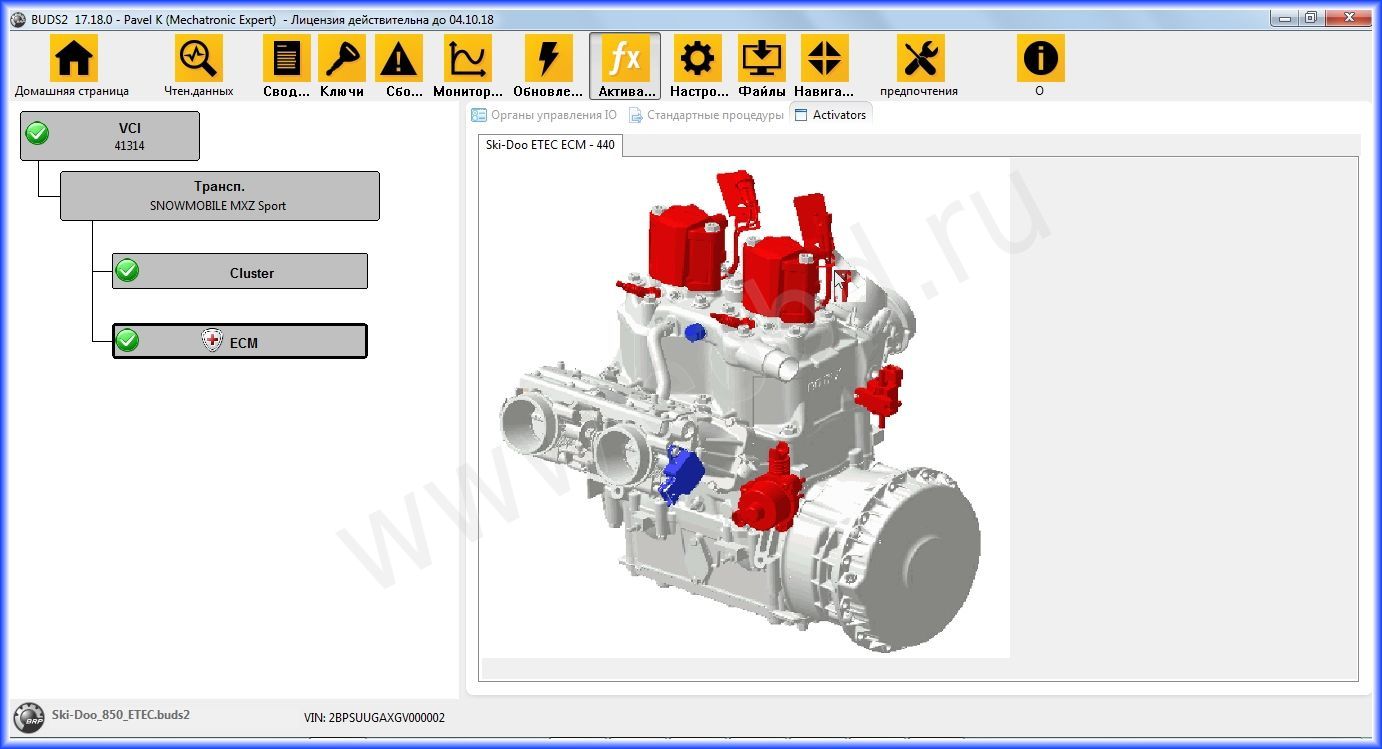
Task: Open the Файлы files download icon
Action: pyautogui.click(x=762, y=58)
